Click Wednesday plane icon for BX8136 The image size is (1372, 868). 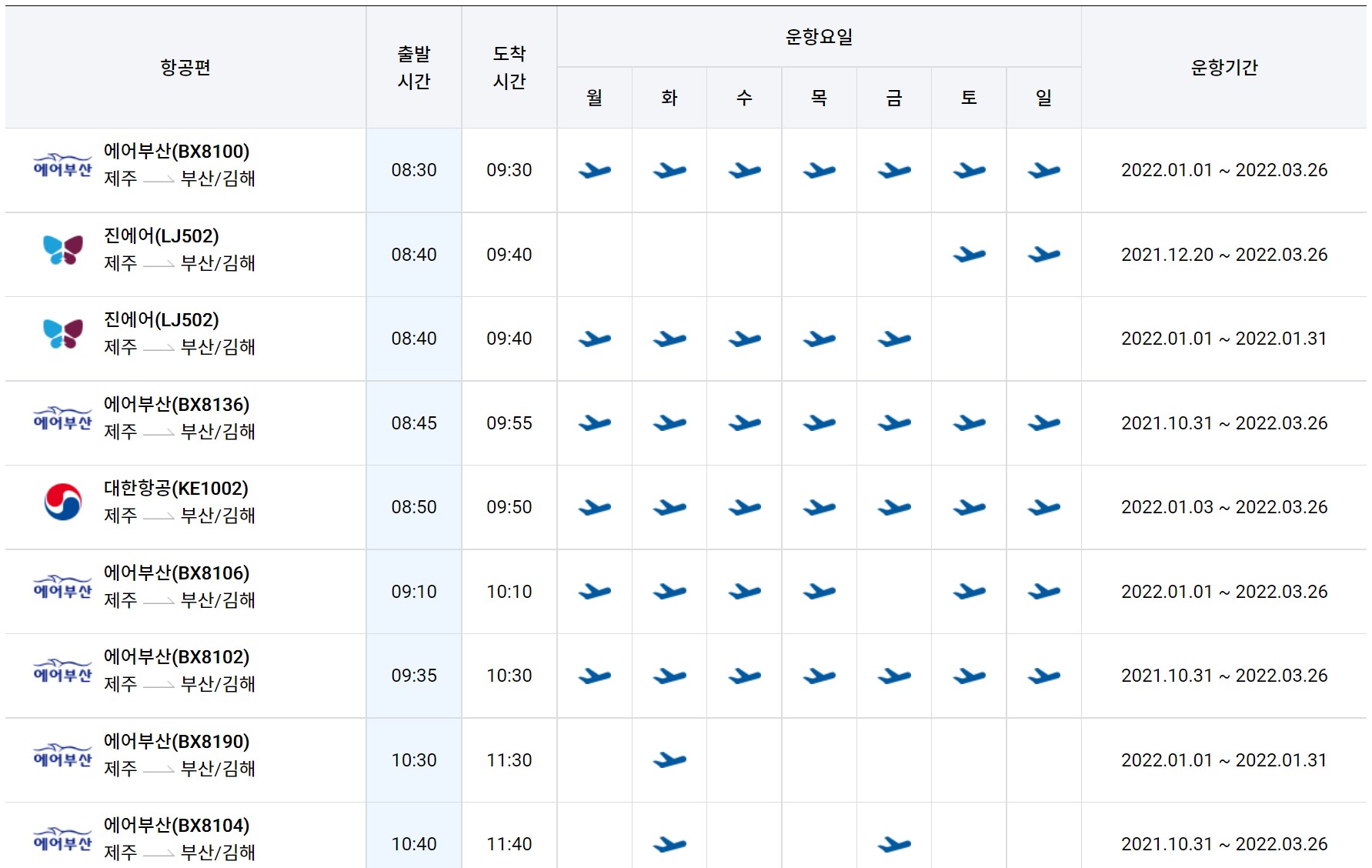(744, 422)
